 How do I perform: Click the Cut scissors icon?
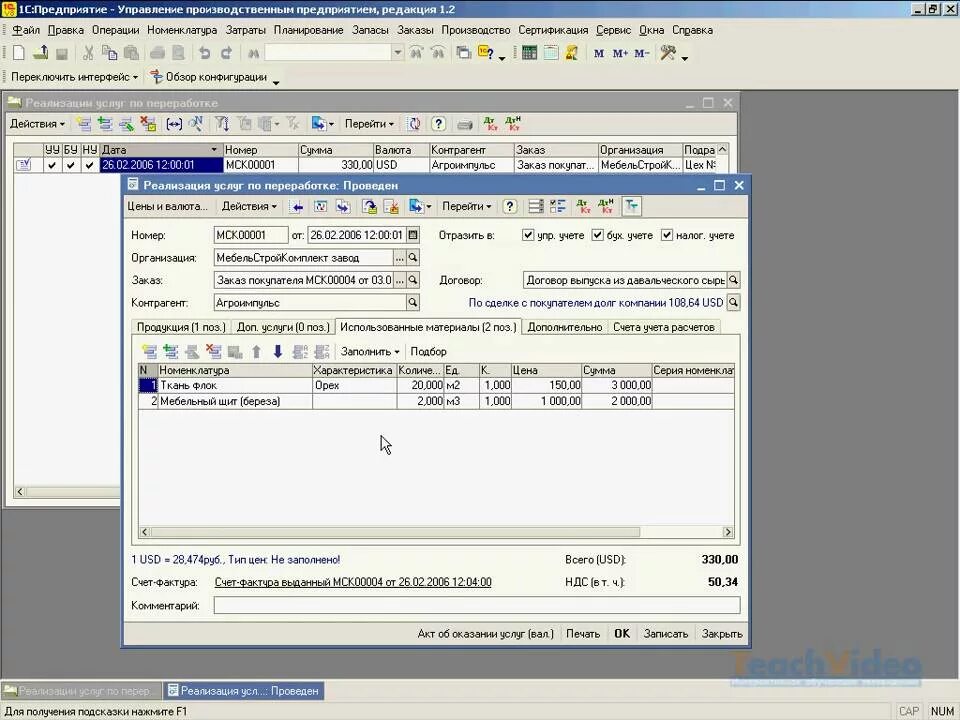88,53
